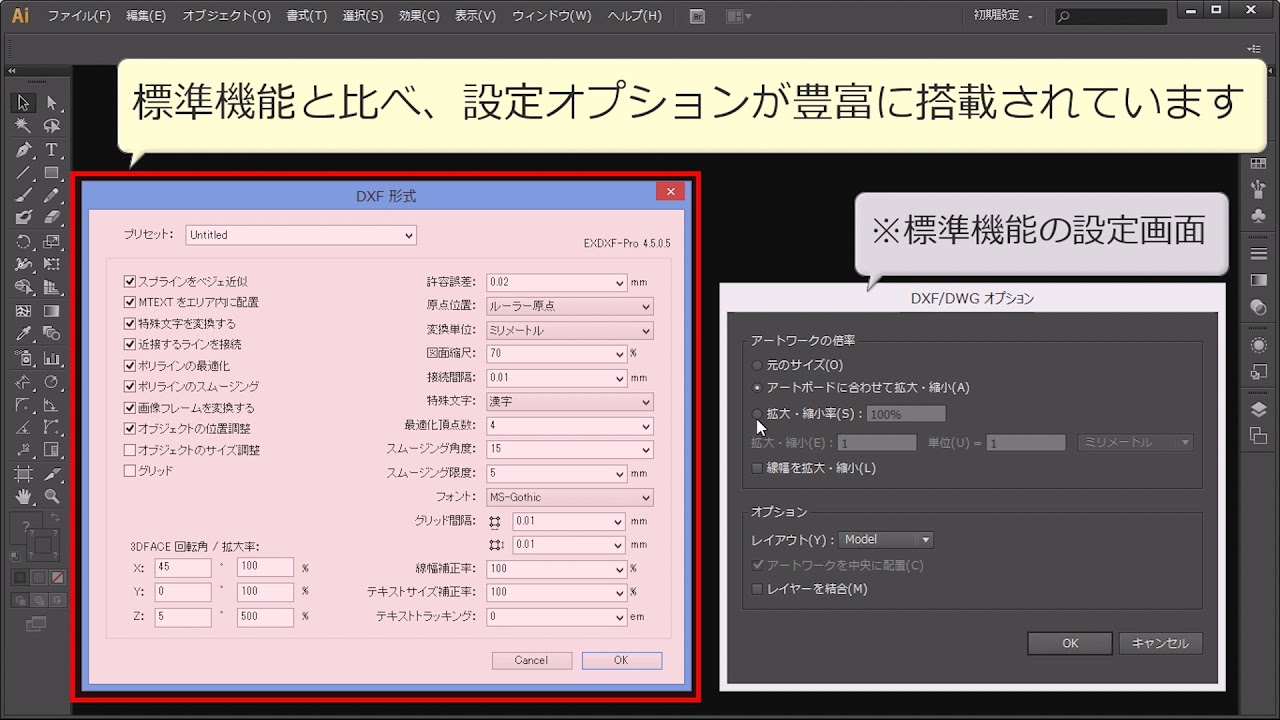The width and height of the screenshot is (1280, 720).
Task: Open the レイアウト Model dropdown
Action: point(885,540)
